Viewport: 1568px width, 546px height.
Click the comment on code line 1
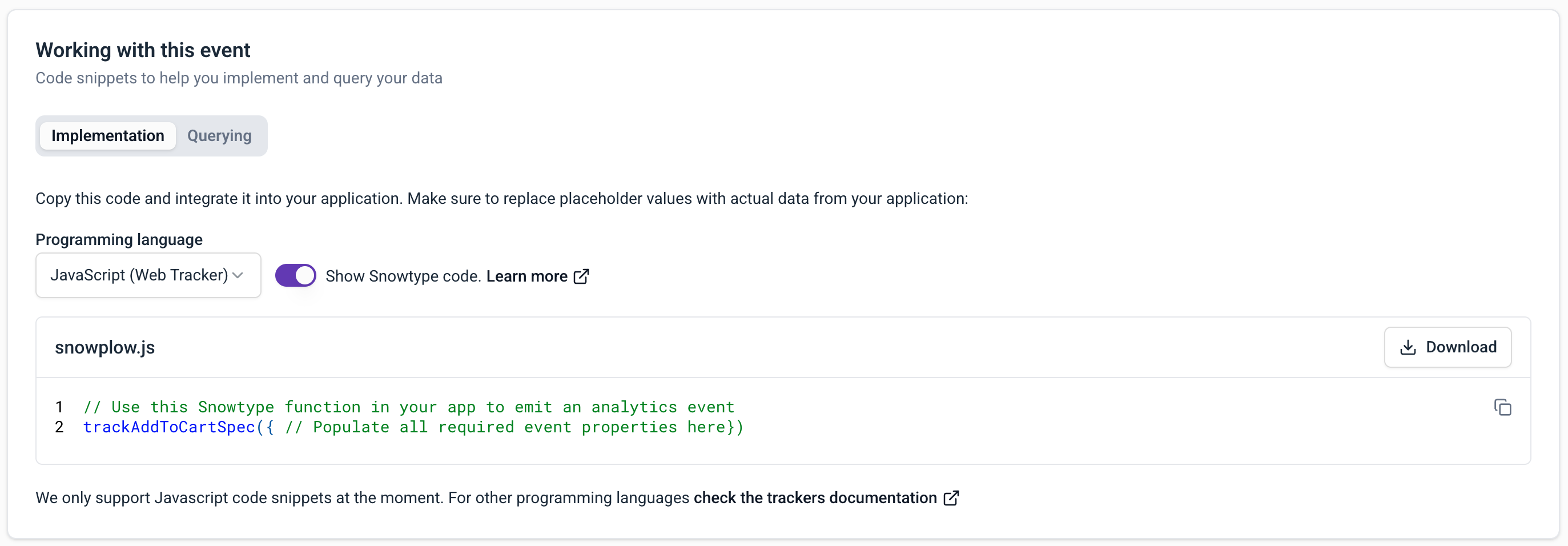408,407
